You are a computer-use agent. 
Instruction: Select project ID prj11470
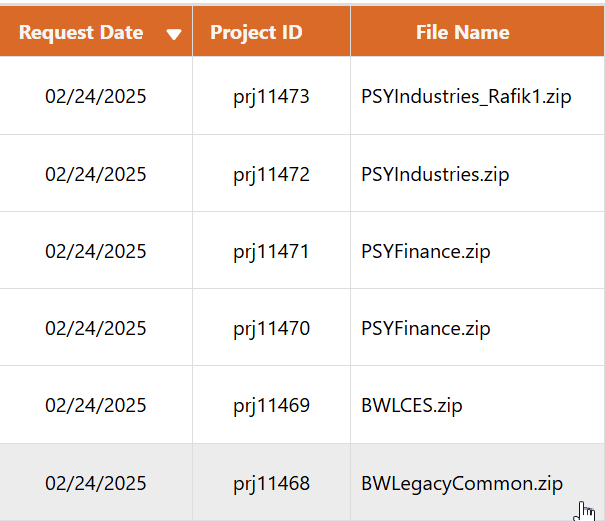[x=271, y=329]
